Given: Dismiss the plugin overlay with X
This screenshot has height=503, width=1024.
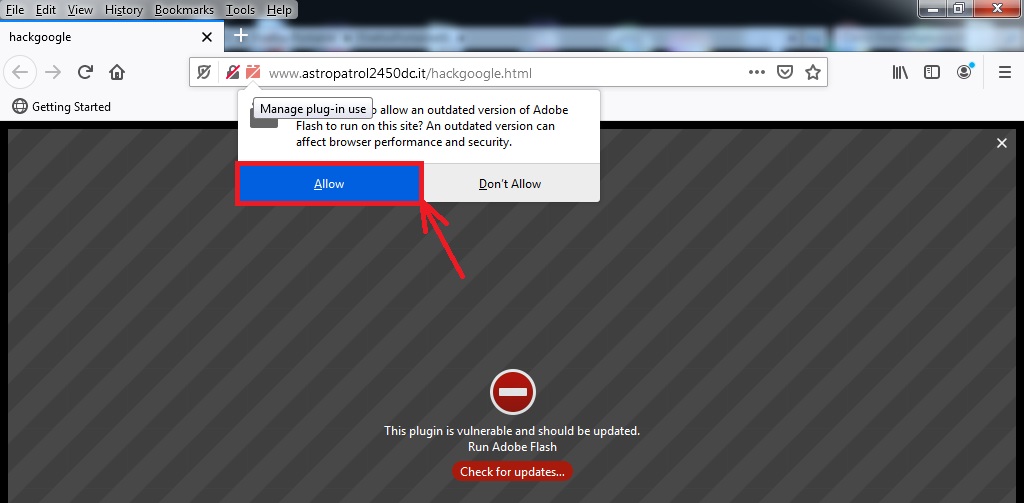Looking at the screenshot, I should point(1002,143).
